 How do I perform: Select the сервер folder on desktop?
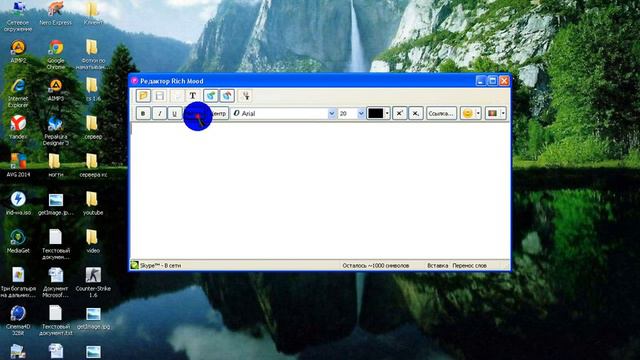point(93,127)
